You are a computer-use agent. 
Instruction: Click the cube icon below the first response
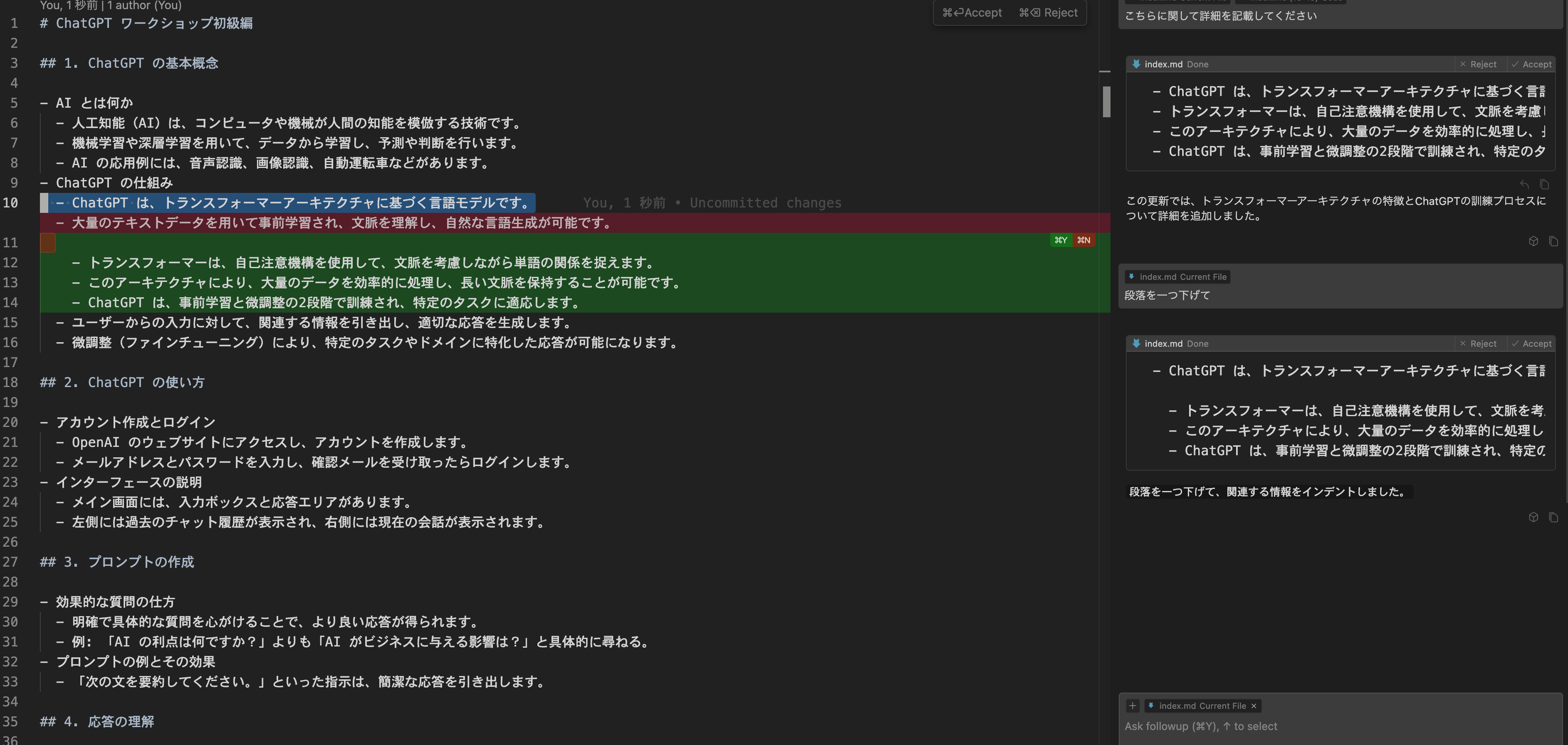(x=1533, y=241)
